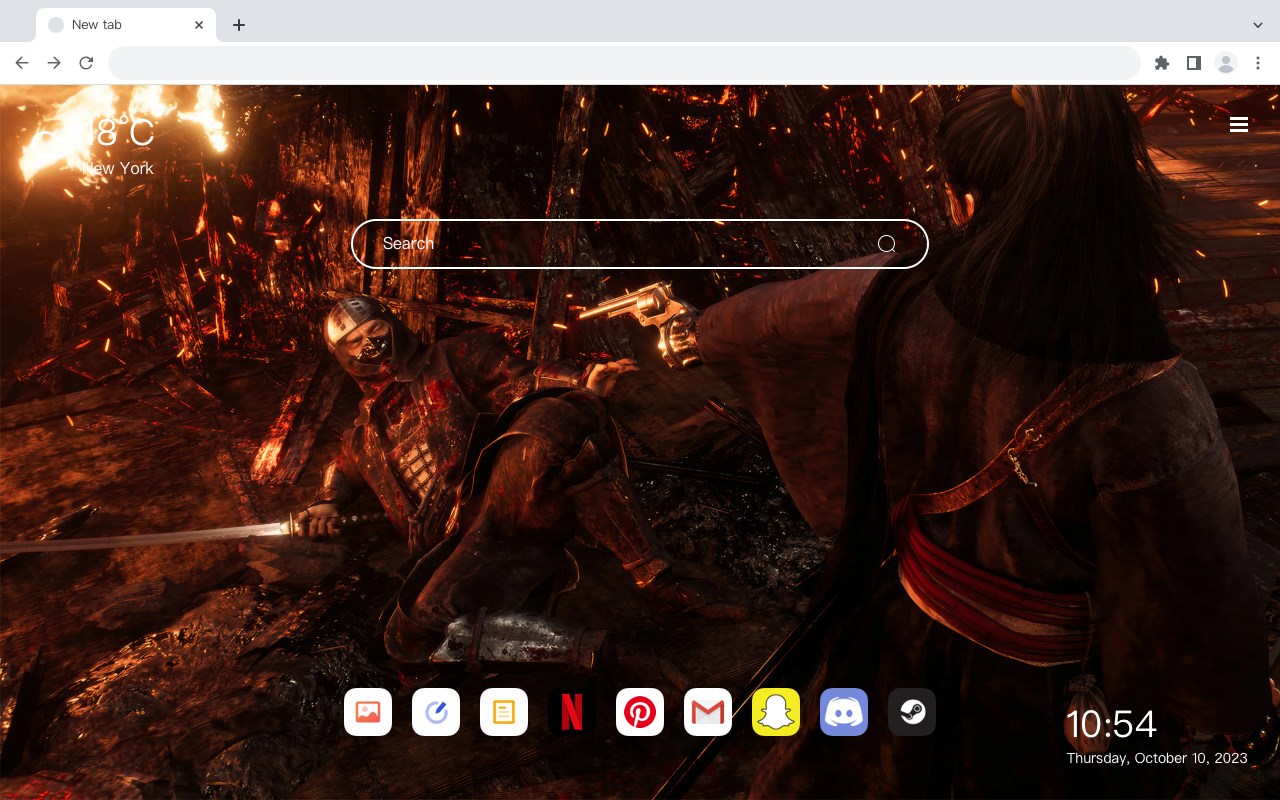Screen dimensions: 1280x800
Task: Click the magnifier icon in the search box
Action: [x=886, y=244]
